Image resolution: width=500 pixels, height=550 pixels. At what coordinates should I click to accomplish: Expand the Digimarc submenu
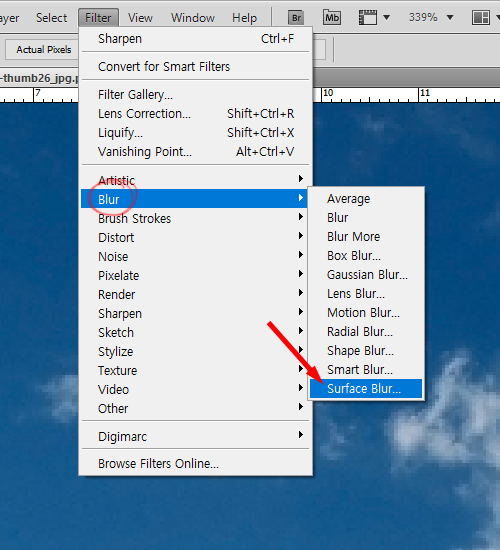pyautogui.click(x=195, y=436)
